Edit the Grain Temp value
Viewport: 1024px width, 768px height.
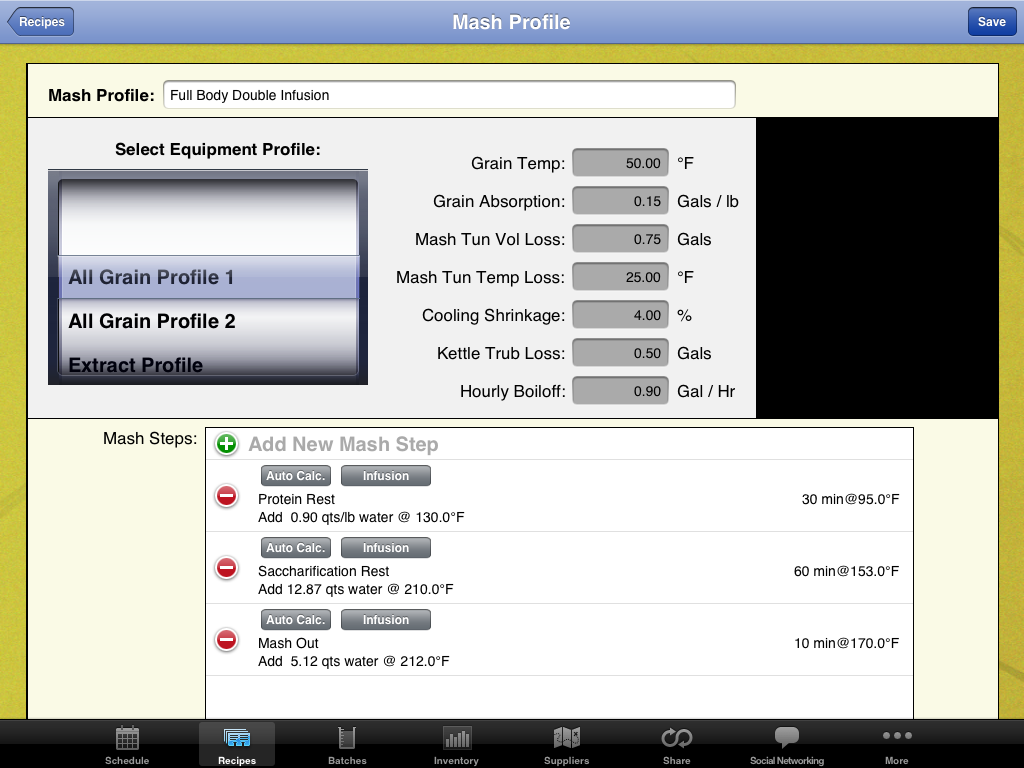[620, 163]
